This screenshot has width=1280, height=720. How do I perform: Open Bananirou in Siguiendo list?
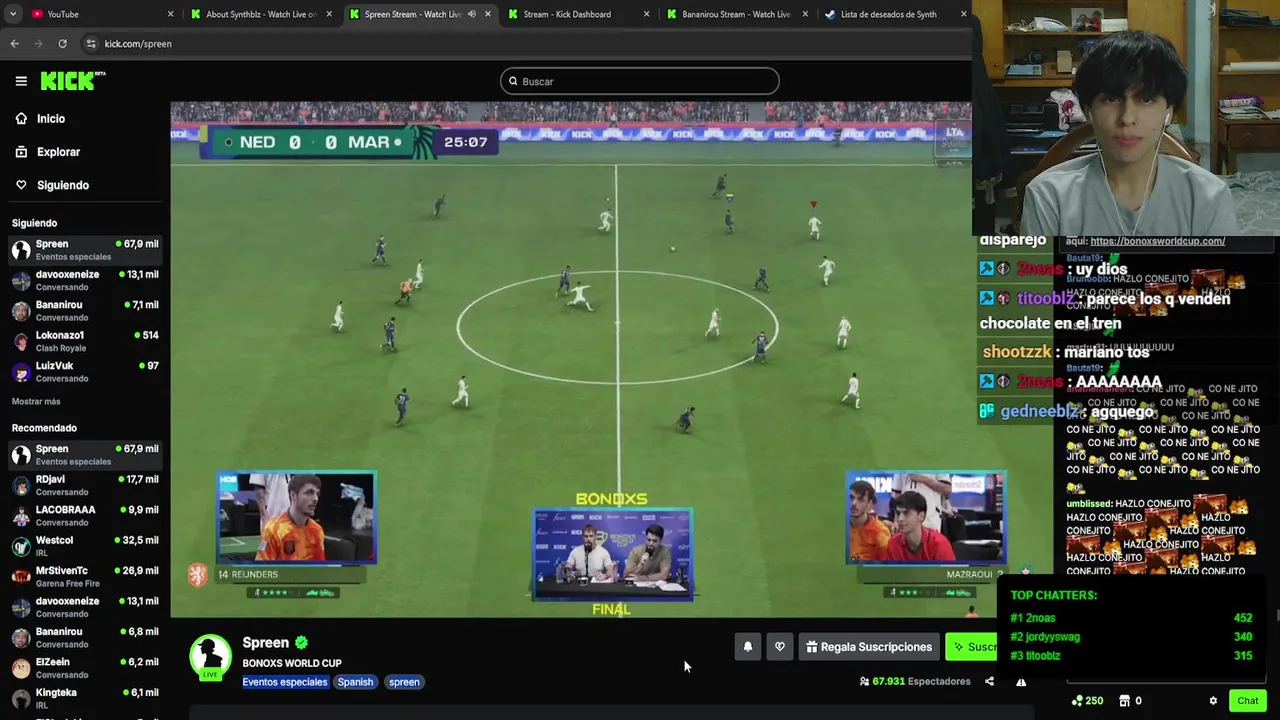[84, 310]
